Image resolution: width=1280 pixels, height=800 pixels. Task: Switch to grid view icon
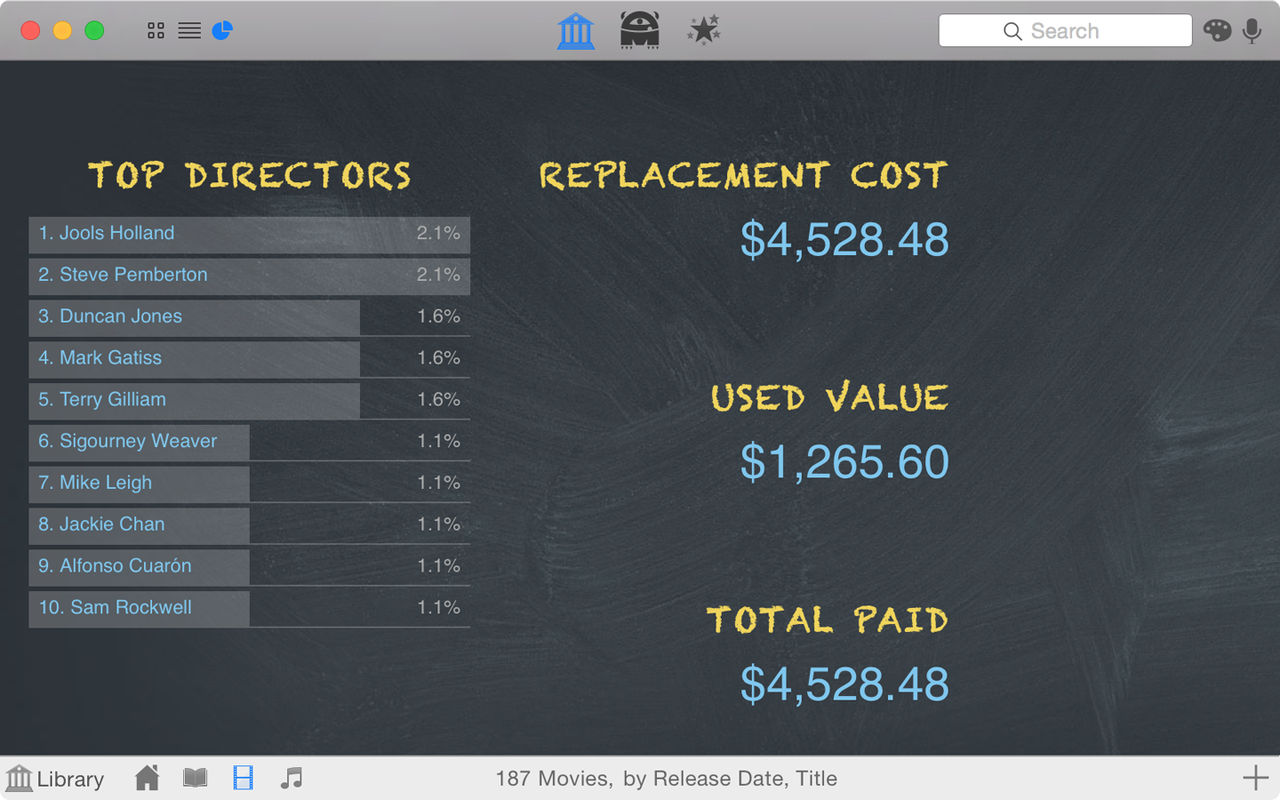coord(156,31)
